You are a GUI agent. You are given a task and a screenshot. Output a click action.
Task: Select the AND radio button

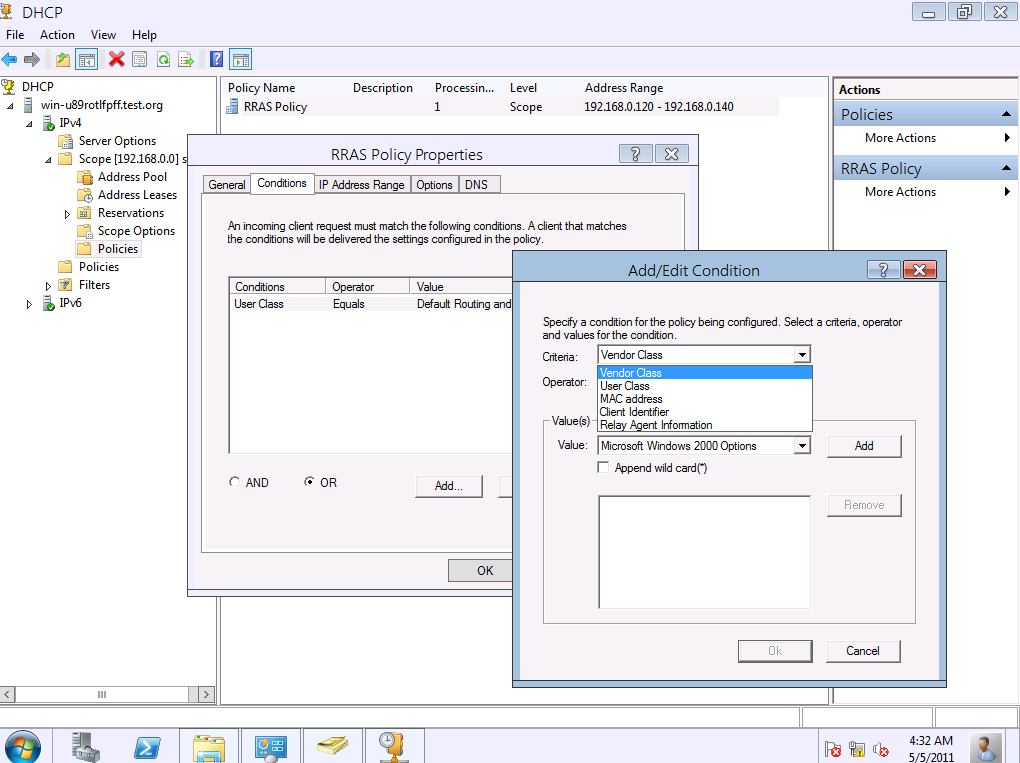tap(235, 482)
